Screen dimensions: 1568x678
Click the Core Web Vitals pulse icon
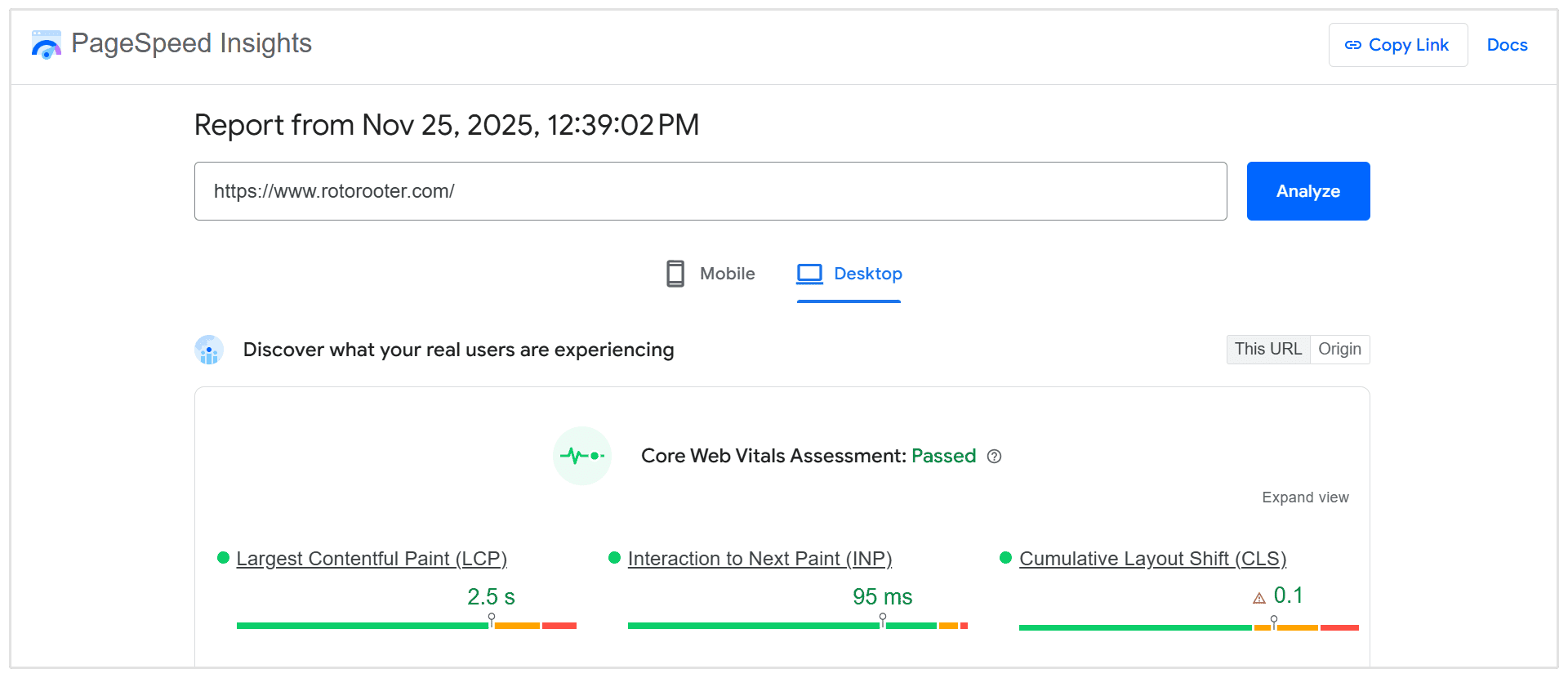pos(582,456)
